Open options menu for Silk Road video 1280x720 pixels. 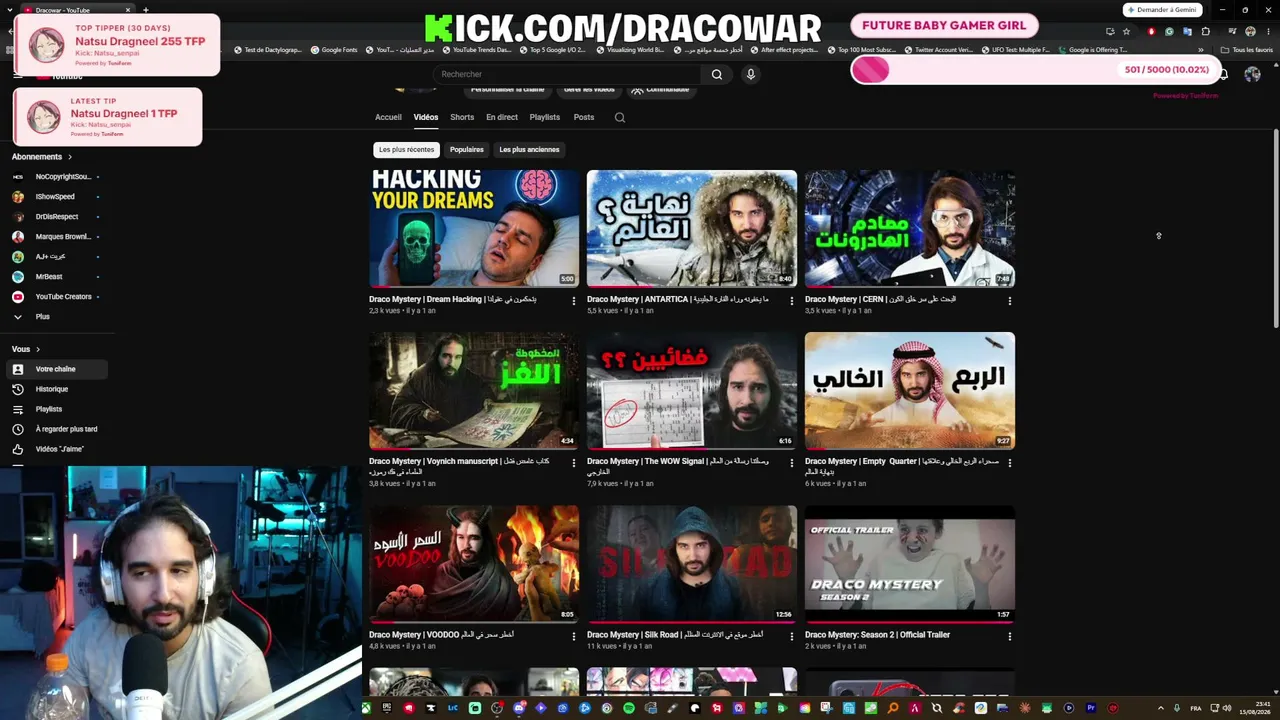(791, 636)
